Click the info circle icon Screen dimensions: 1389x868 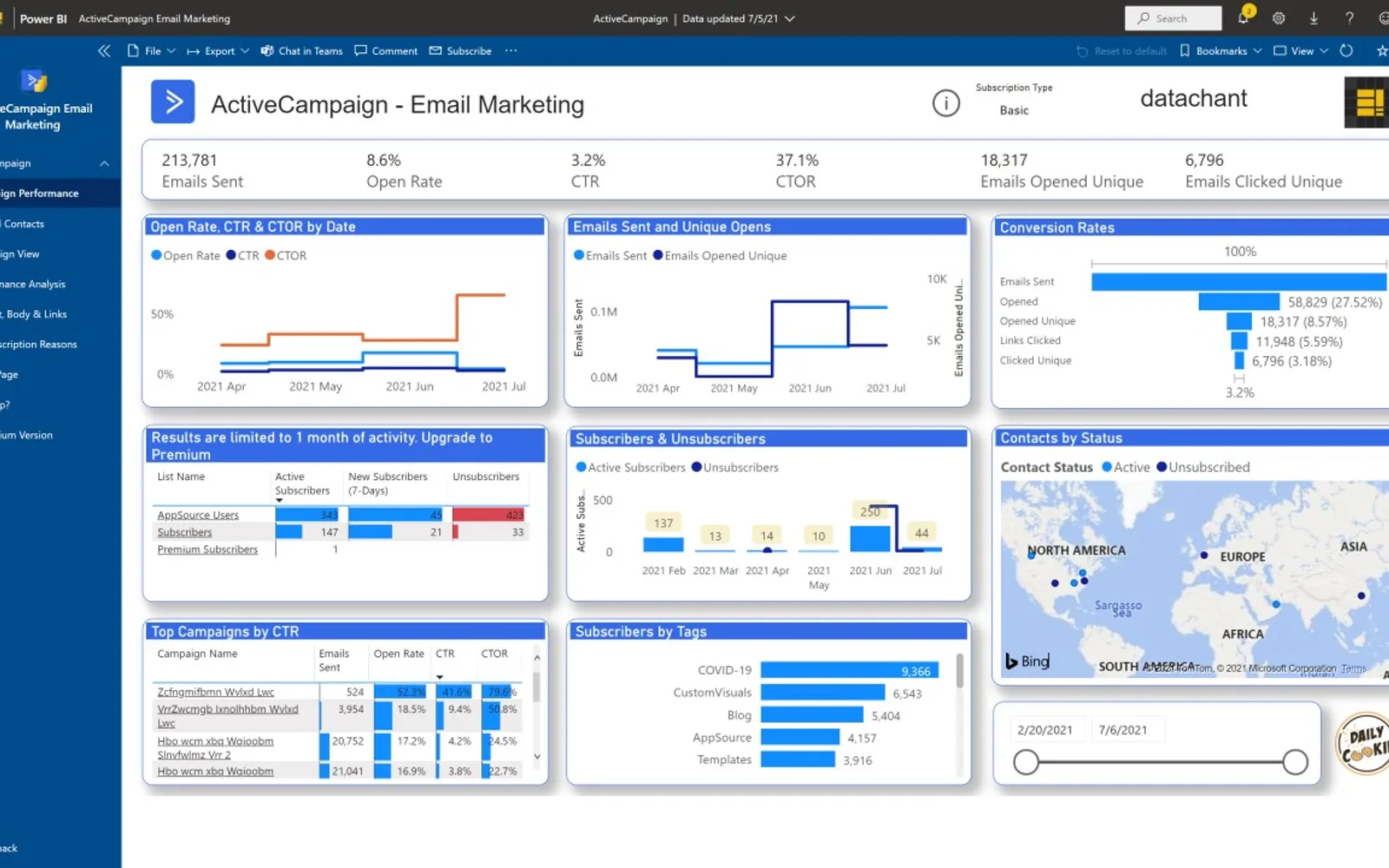click(946, 103)
